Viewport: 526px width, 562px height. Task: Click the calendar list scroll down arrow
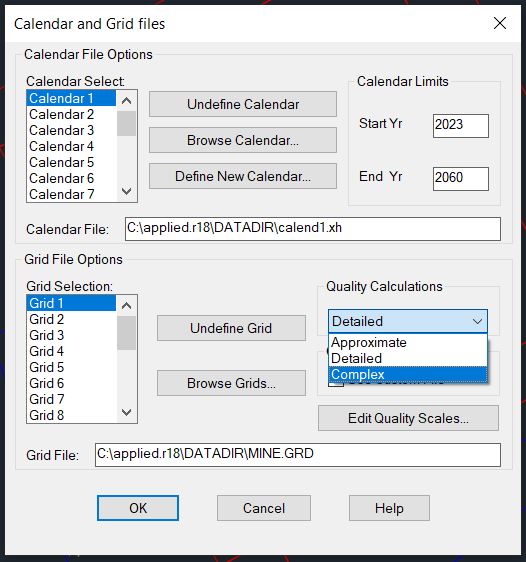pos(126,191)
